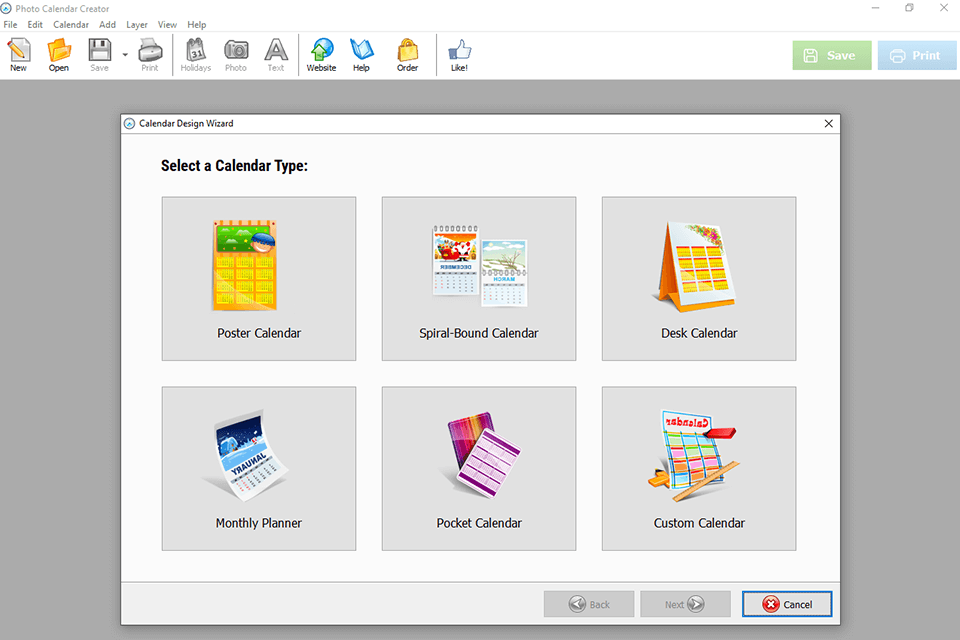Open the Help menu in menu bar
The image size is (960, 640).
tap(197, 24)
